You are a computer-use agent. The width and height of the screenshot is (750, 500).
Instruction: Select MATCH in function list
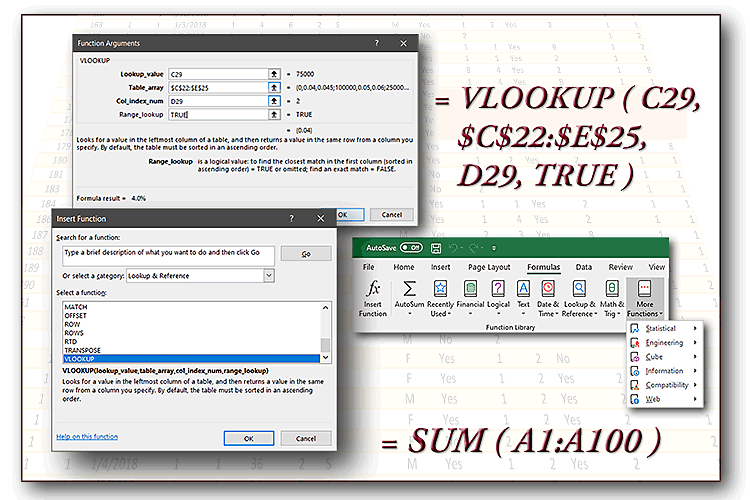(191, 307)
